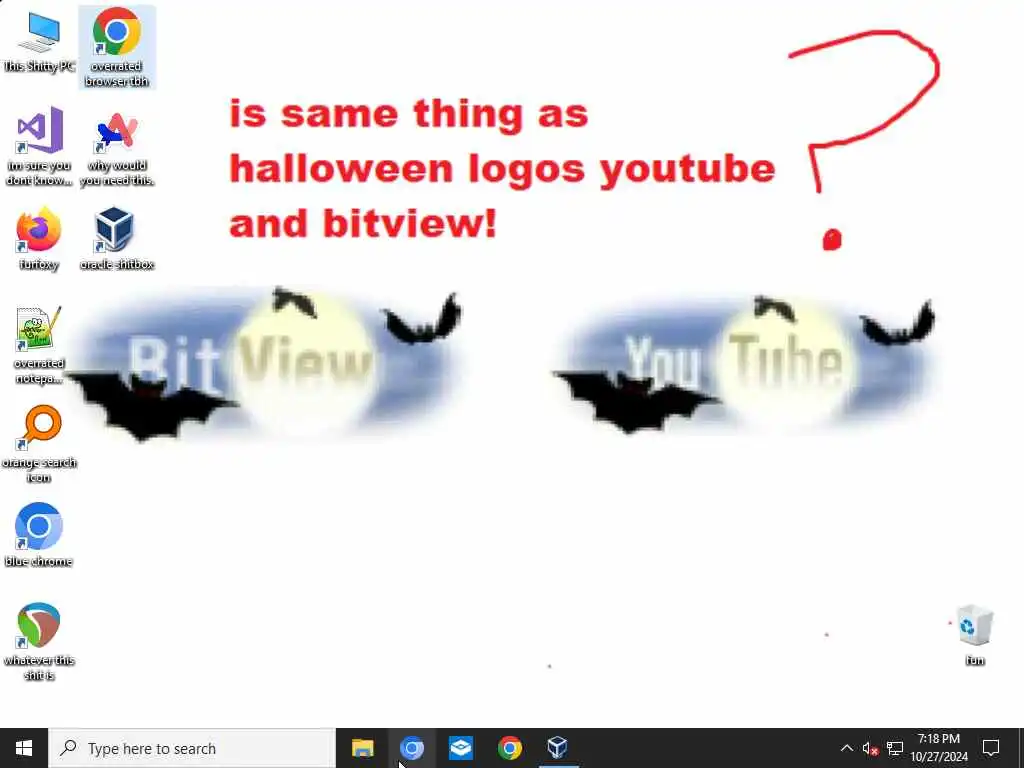Select the 'overrated browser tbh' Chrome shortcut

117,46
